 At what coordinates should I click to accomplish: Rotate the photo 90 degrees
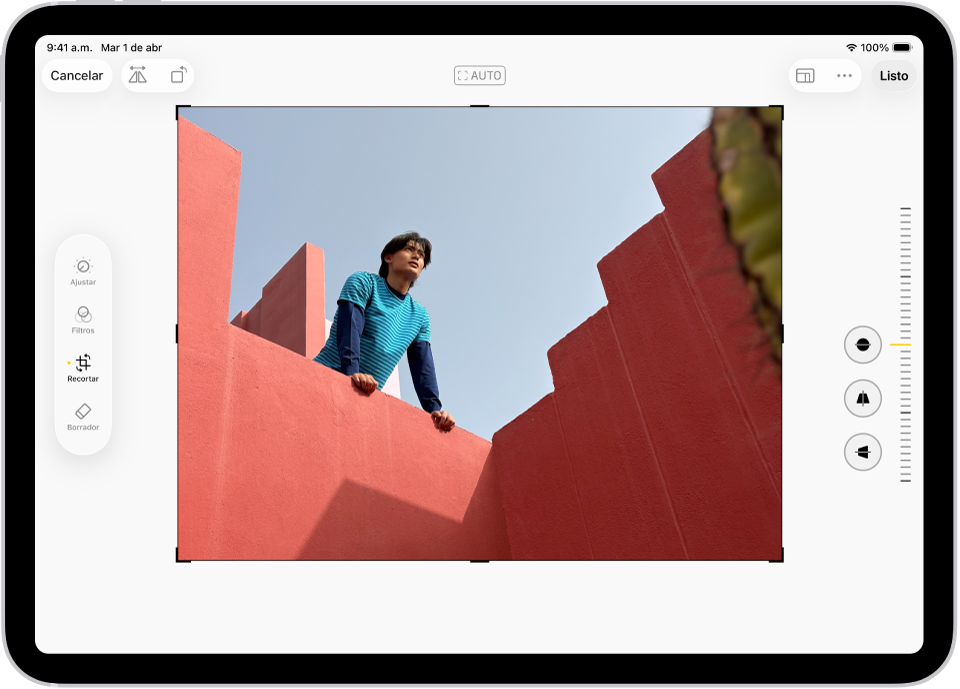pyautogui.click(x=180, y=75)
